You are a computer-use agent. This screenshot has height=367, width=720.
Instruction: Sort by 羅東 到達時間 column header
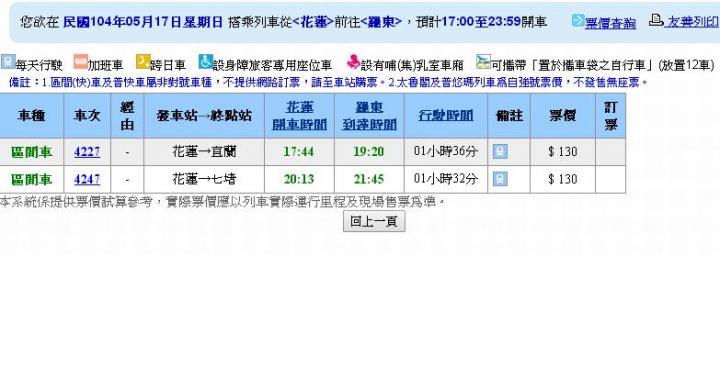point(369,115)
